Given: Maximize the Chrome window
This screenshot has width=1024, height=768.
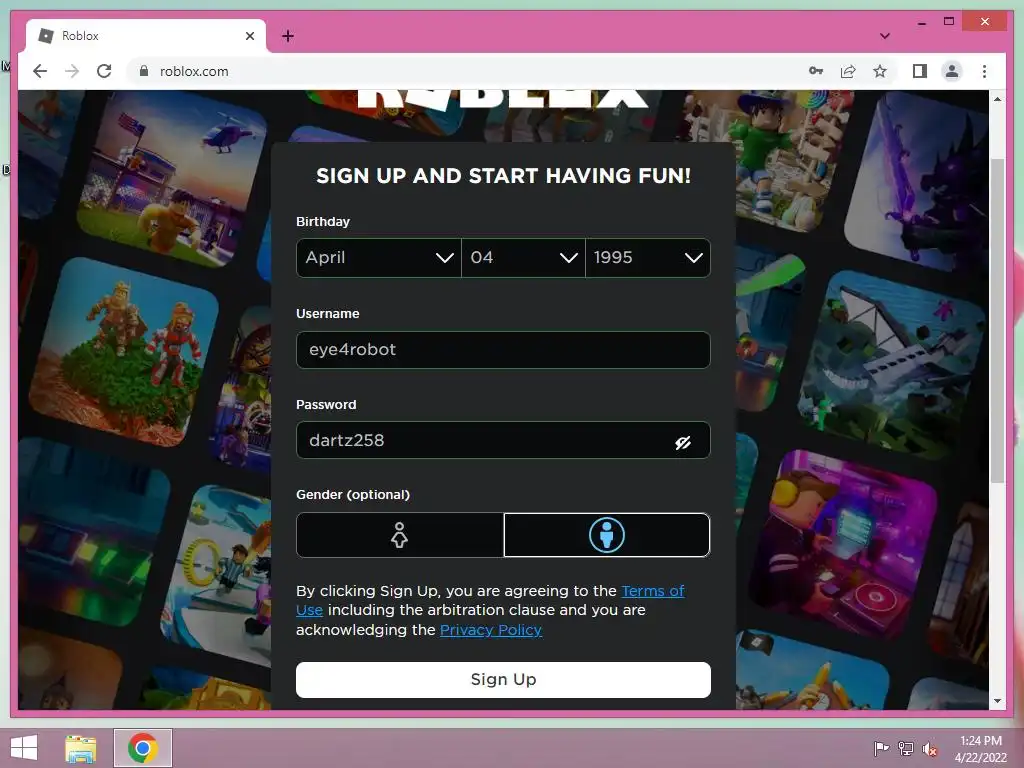Looking at the screenshot, I should pos(949,22).
